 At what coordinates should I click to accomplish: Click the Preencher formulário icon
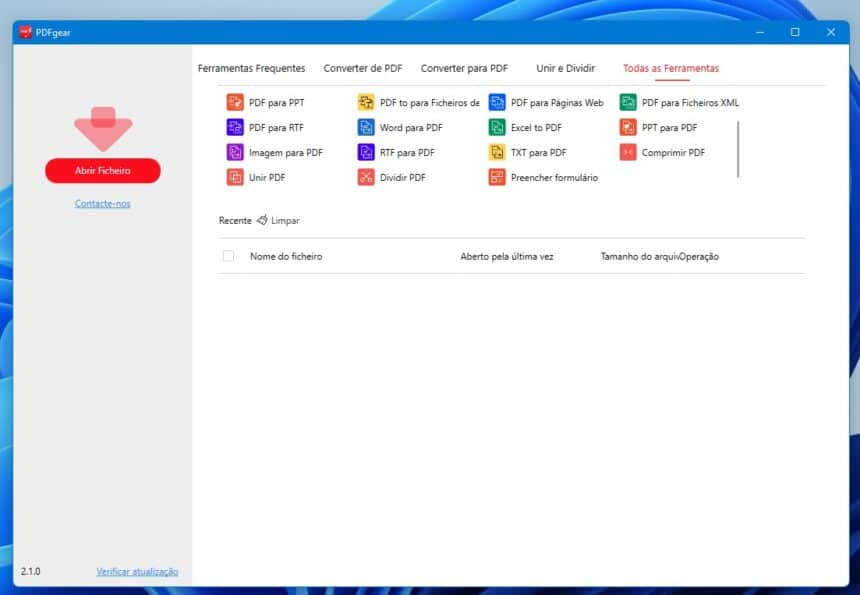pyautogui.click(x=497, y=177)
